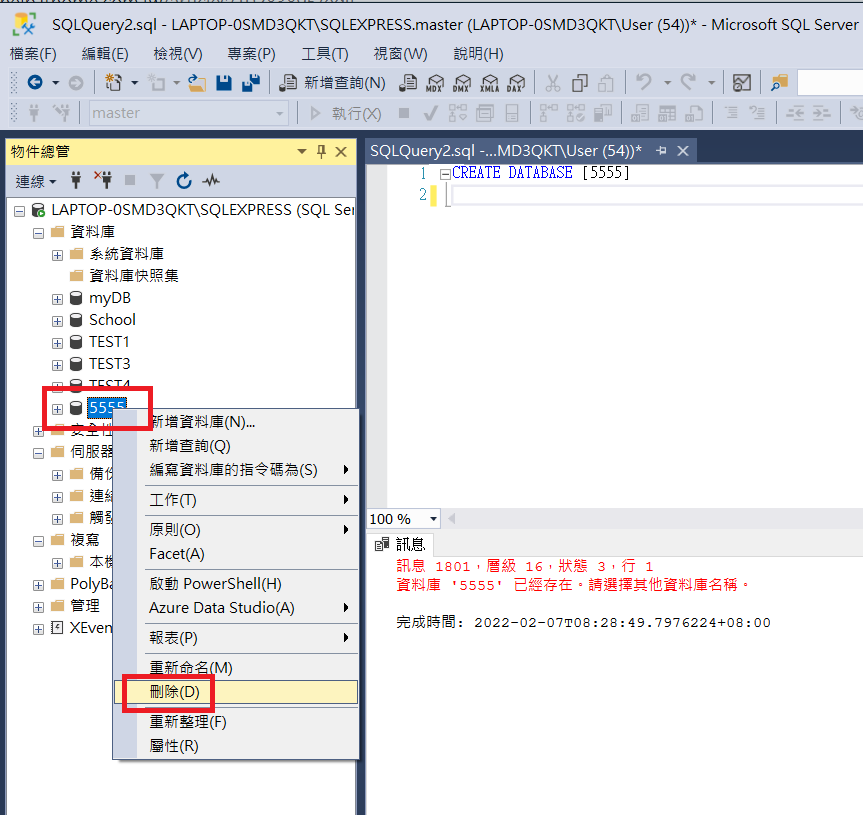Click the Undo arrow icon
Screen dimensions: 863x815
[644, 82]
